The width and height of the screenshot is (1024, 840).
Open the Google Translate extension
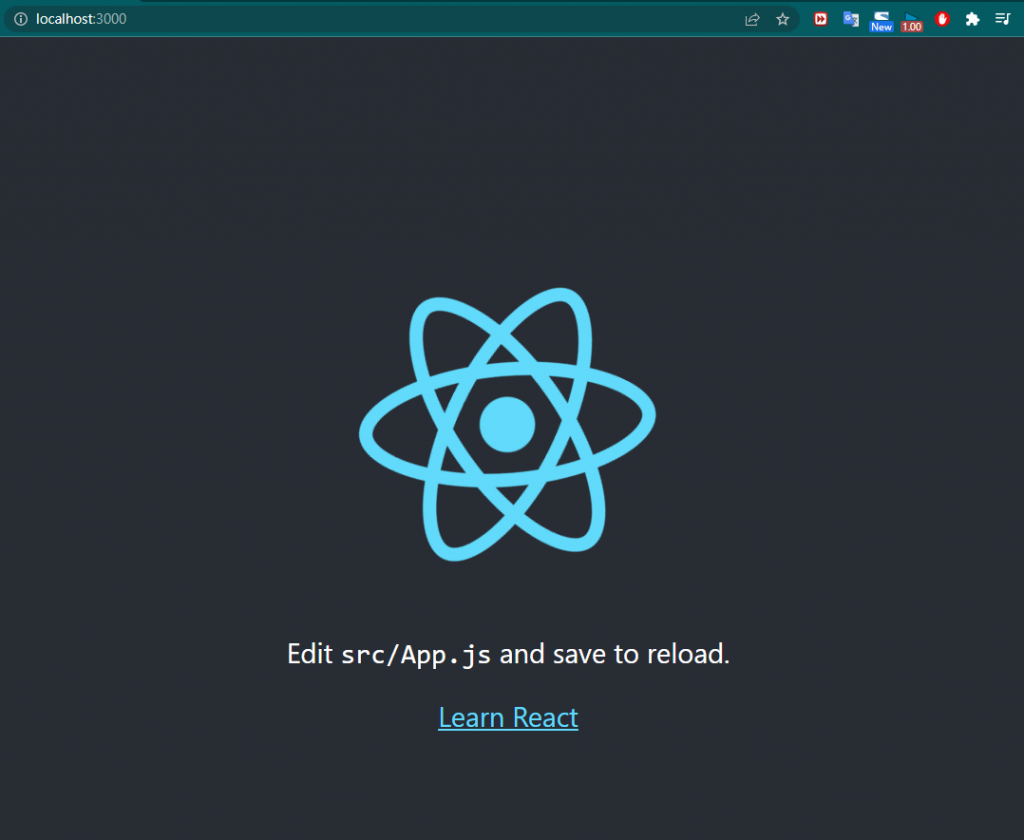[850, 19]
